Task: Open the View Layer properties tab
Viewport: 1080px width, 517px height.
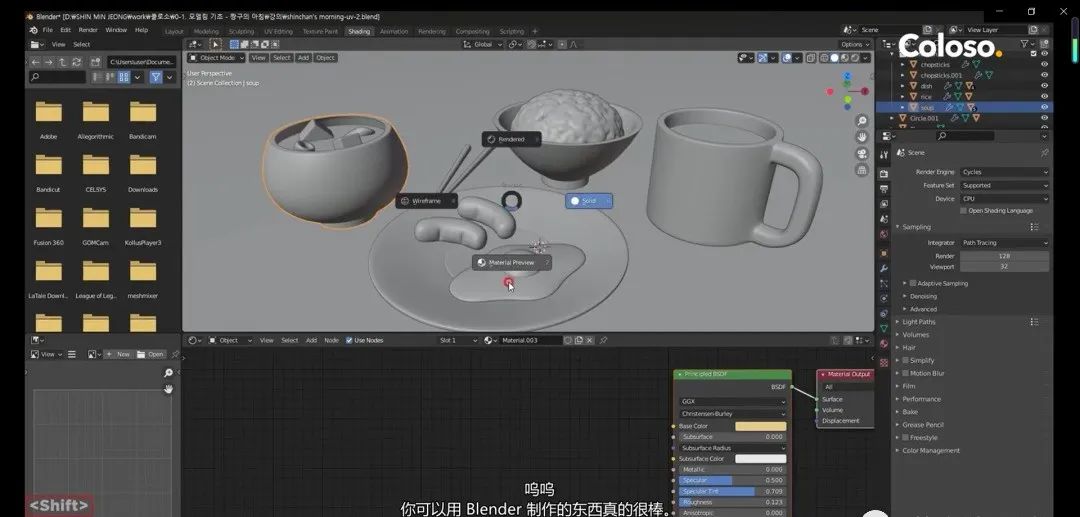Action: click(884, 204)
